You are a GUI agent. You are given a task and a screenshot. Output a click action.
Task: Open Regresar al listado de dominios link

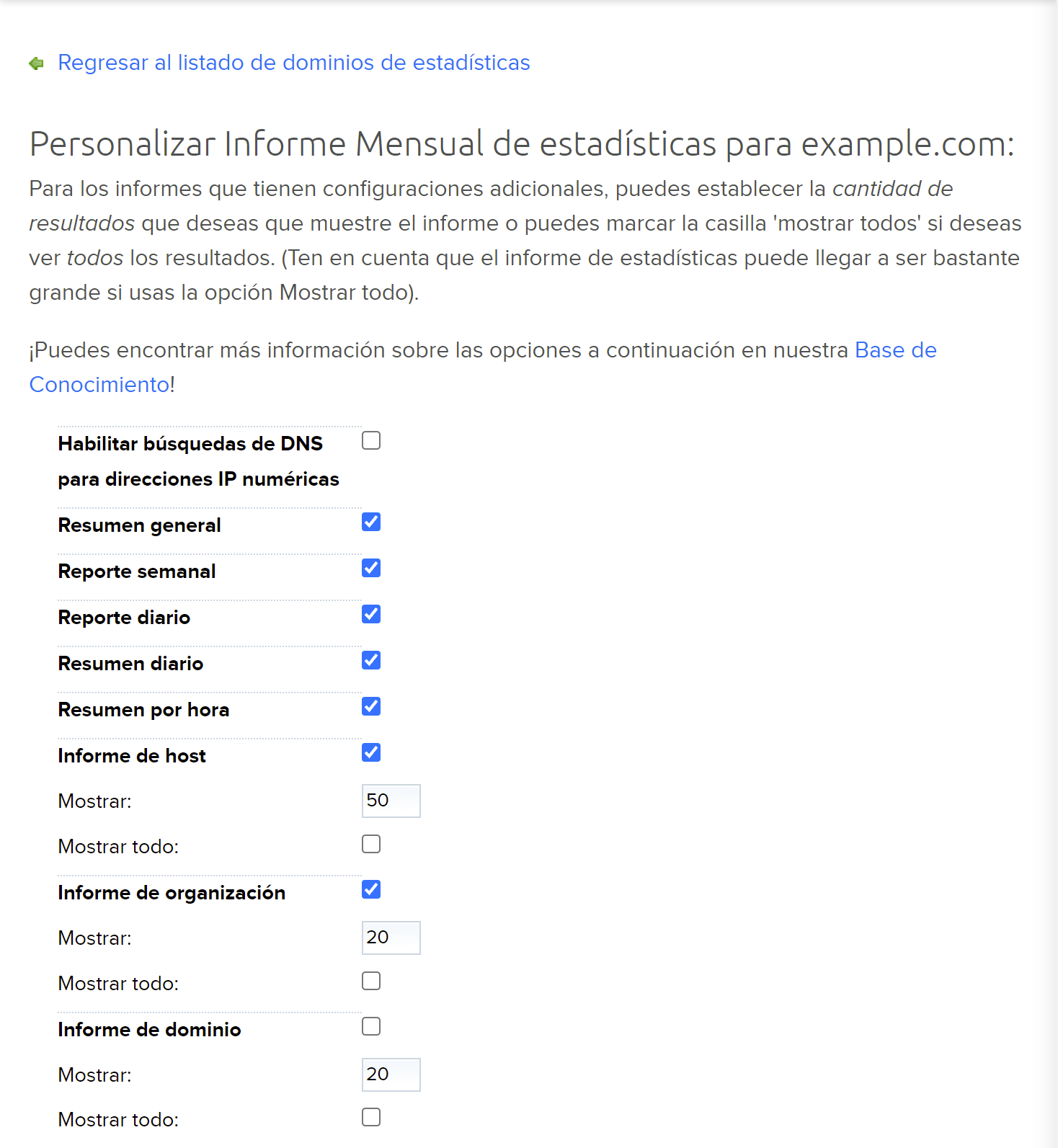[x=294, y=63]
